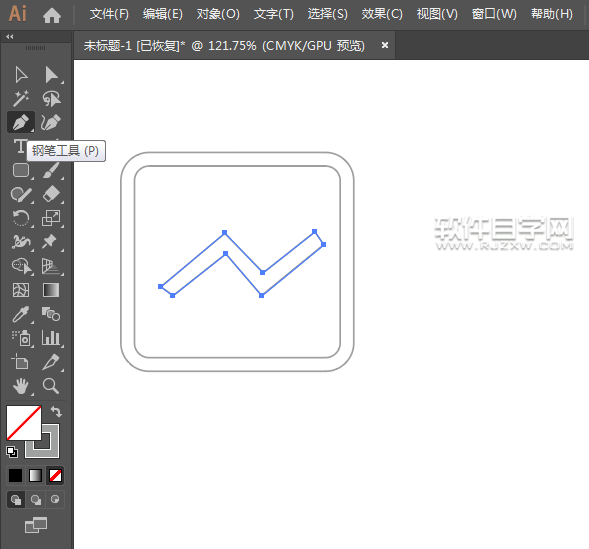Select the Zoom magnifier tool
The image size is (589, 549).
click(x=51, y=386)
